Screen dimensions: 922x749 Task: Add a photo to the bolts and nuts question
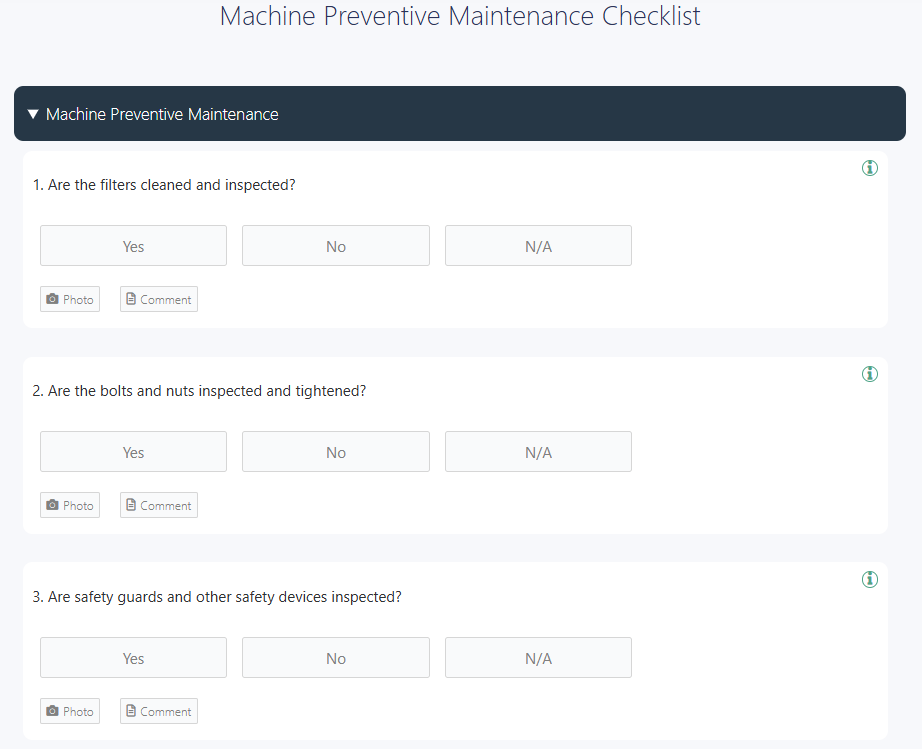pyautogui.click(x=70, y=505)
